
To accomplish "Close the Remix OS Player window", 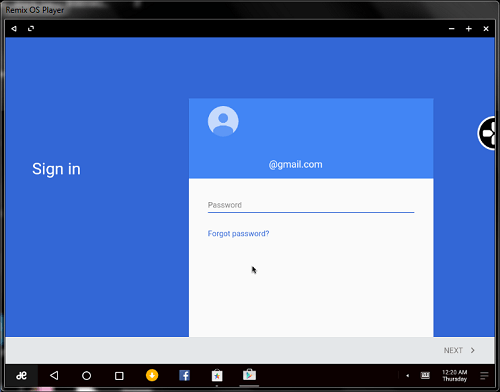I will click(486, 29).
